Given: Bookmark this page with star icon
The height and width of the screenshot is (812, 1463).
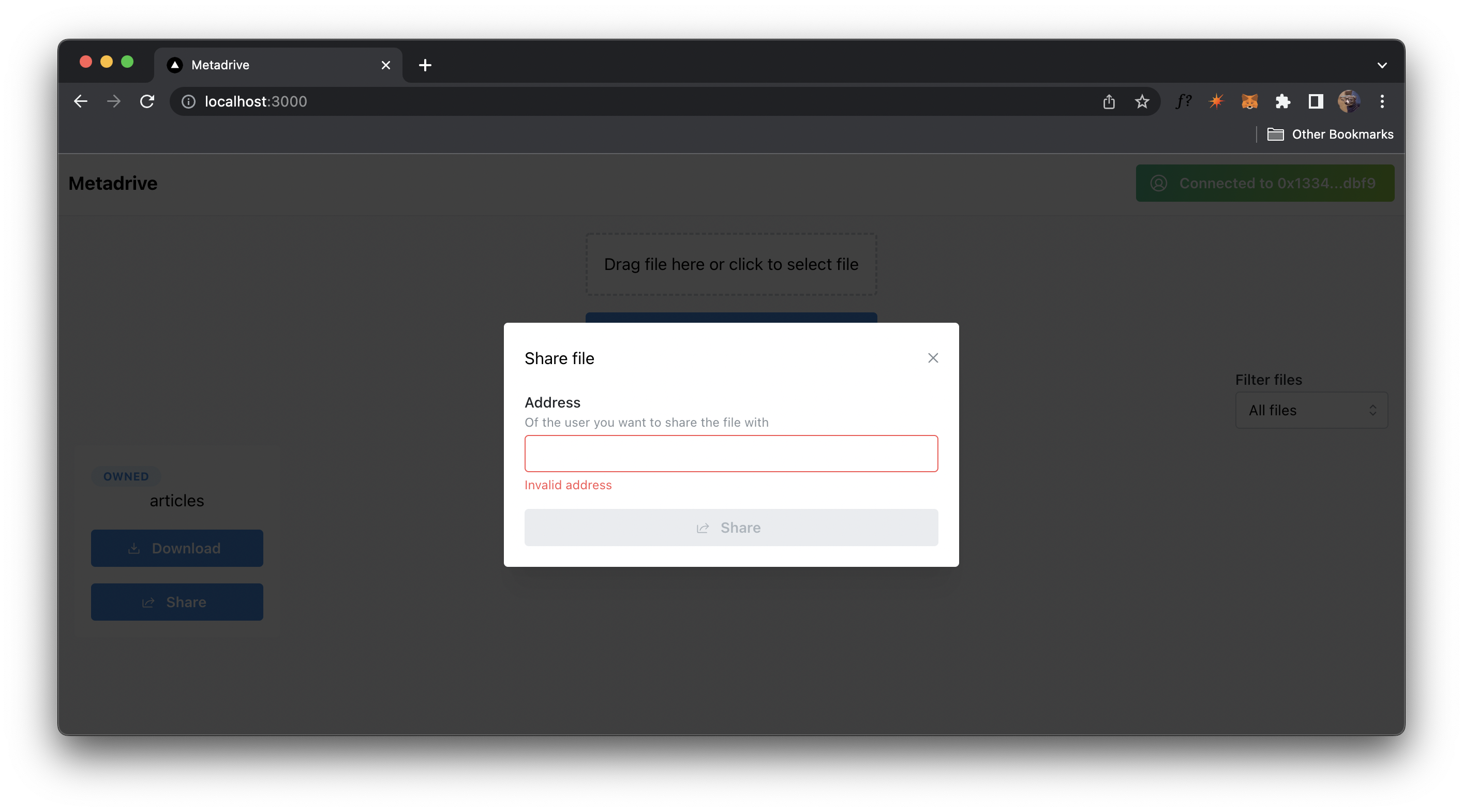Looking at the screenshot, I should (1142, 102).
